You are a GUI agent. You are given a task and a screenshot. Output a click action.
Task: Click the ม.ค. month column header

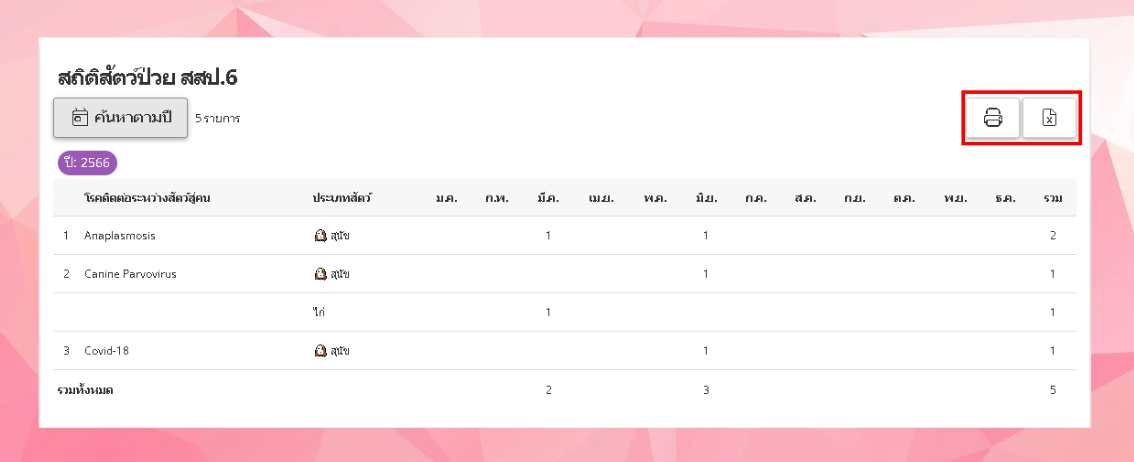point(446,198)
